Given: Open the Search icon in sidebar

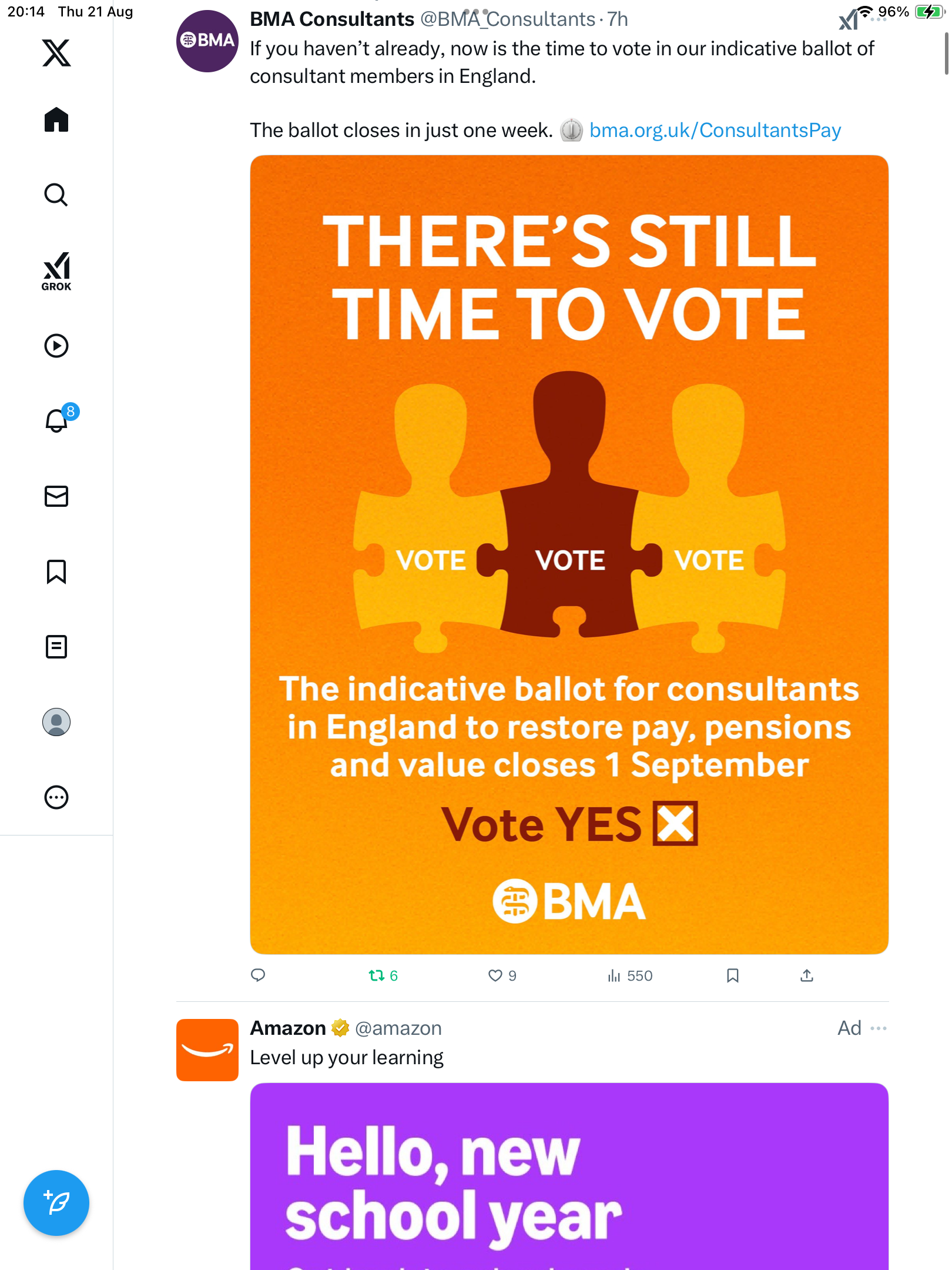Looking at the screenshot, I should pos(56,195).
